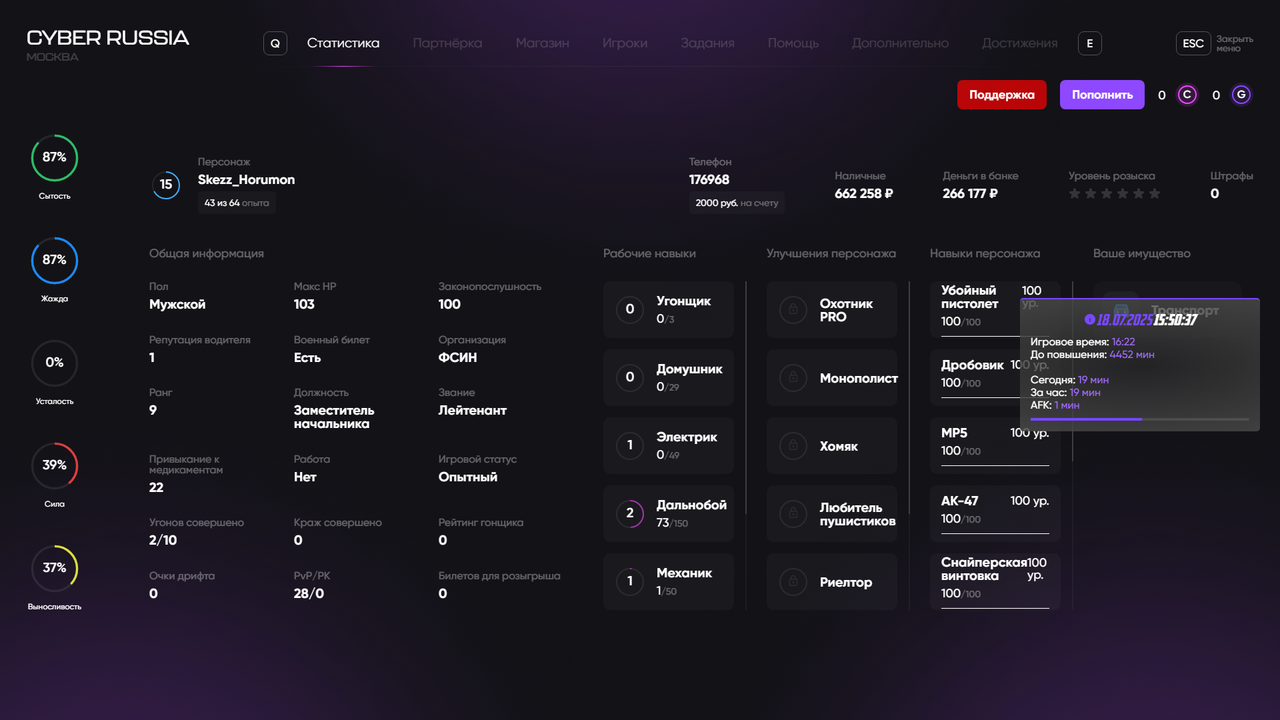This screenshot has height=720, width=1280.
Task: Select the Помощь tab
Action: 793,43
